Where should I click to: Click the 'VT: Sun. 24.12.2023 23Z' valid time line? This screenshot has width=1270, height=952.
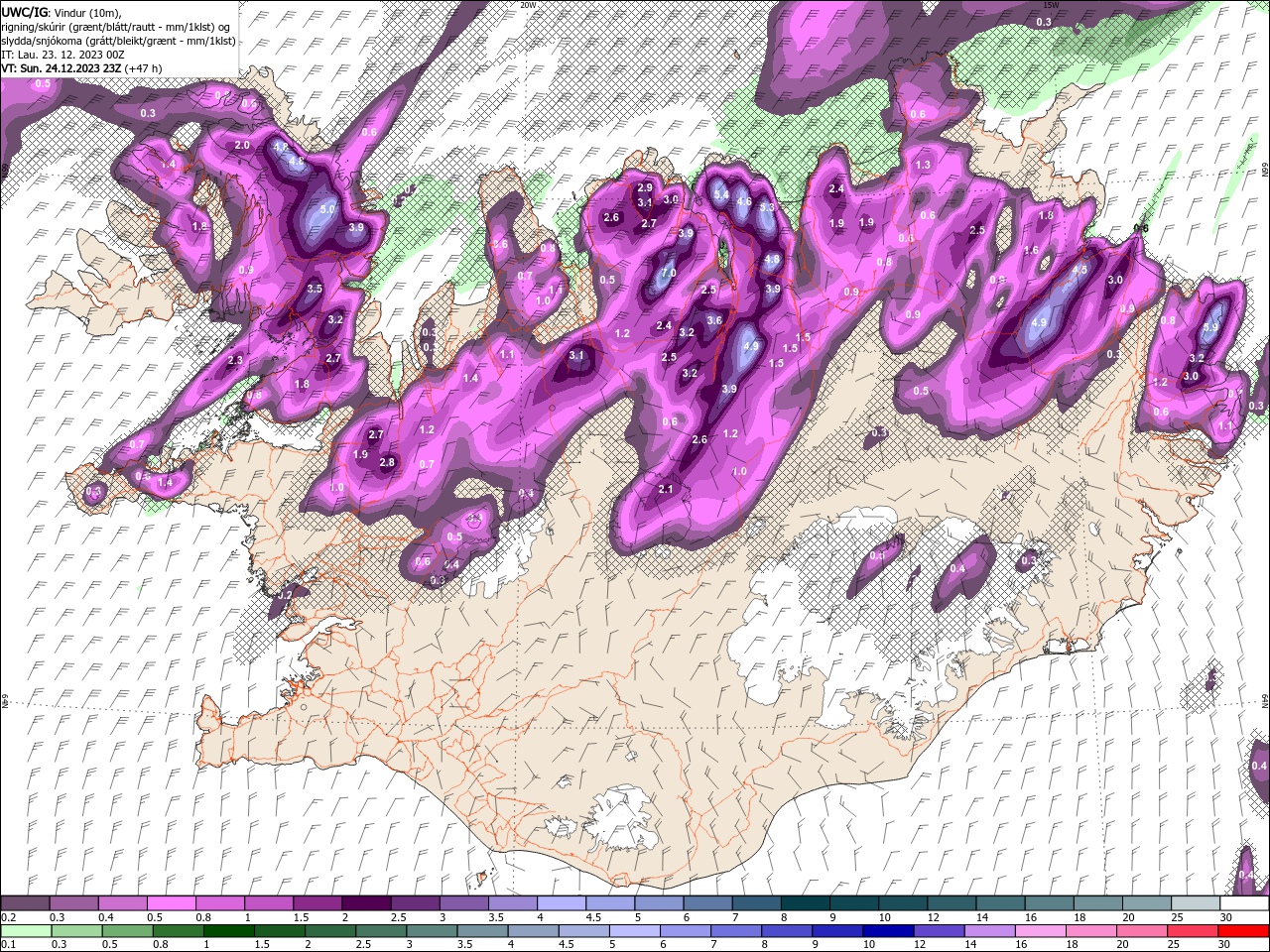pyautogui.click(x=81, y=68)
